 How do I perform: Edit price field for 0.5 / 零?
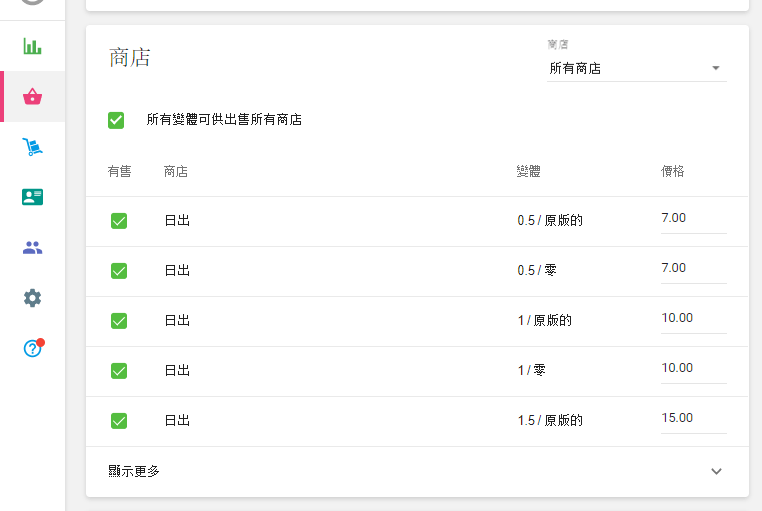coord(693,269)
